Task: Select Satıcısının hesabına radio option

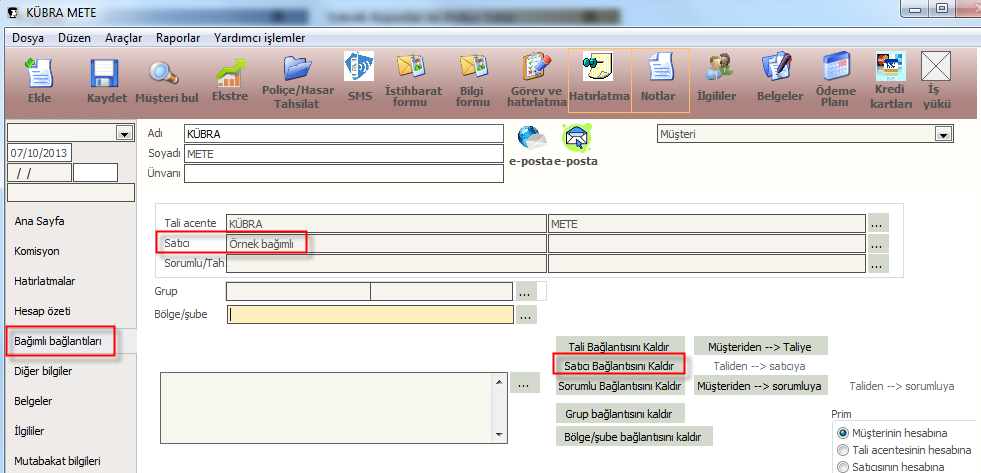Action: 842,467
